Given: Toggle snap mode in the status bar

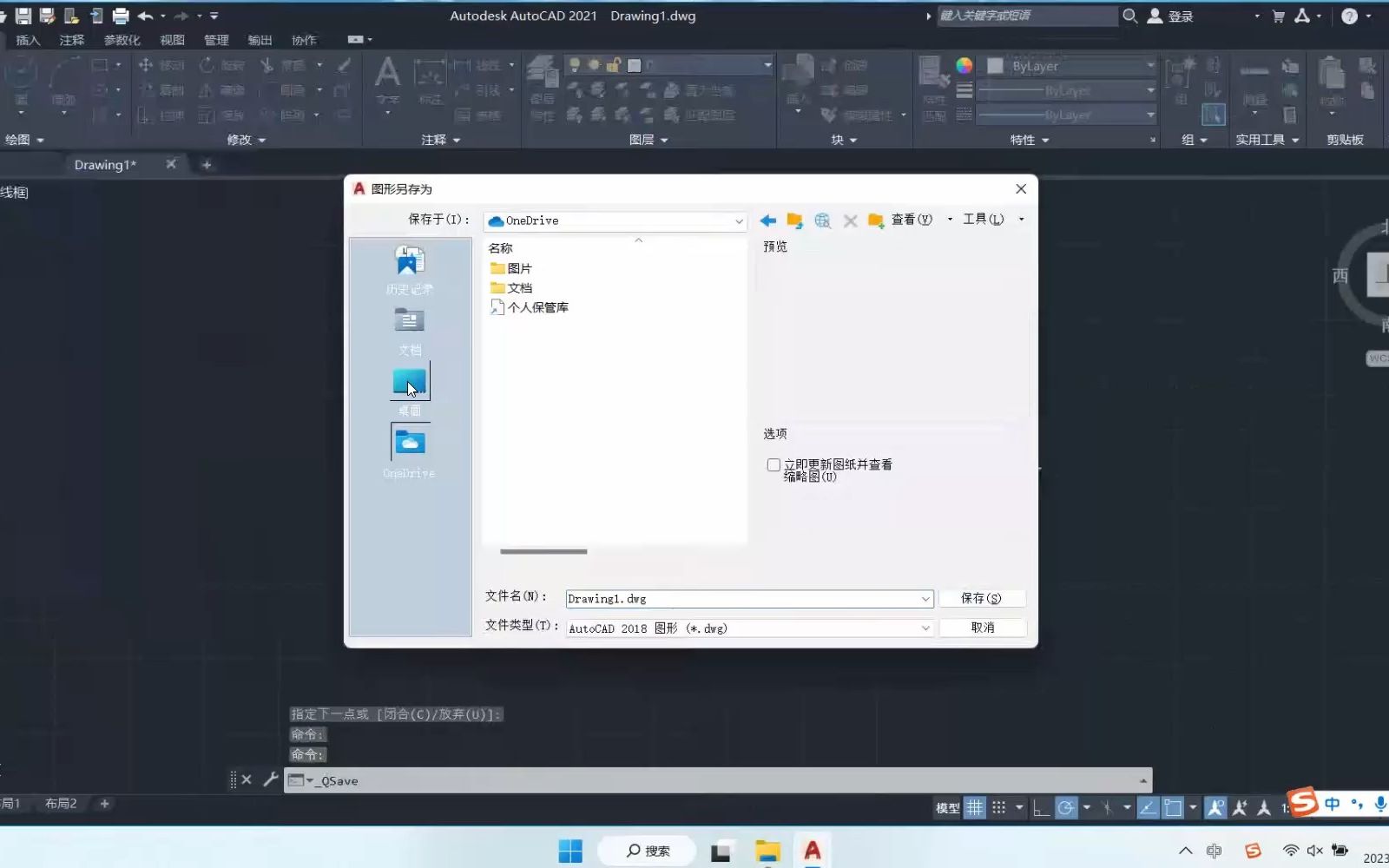Looking at the screenshot, I should click(998, 807).
